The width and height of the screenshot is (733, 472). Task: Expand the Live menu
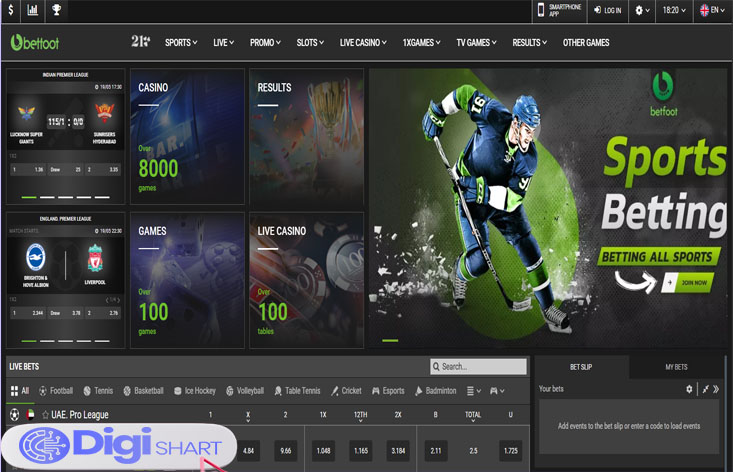click(x=223, y=43)
